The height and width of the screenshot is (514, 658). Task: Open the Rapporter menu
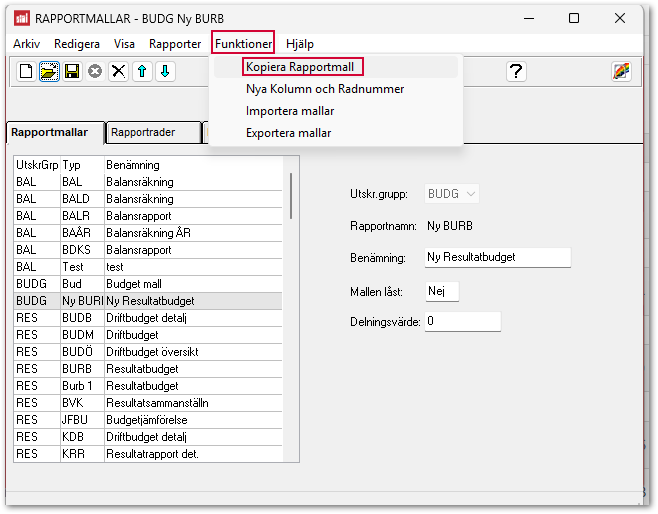point(175,44)
